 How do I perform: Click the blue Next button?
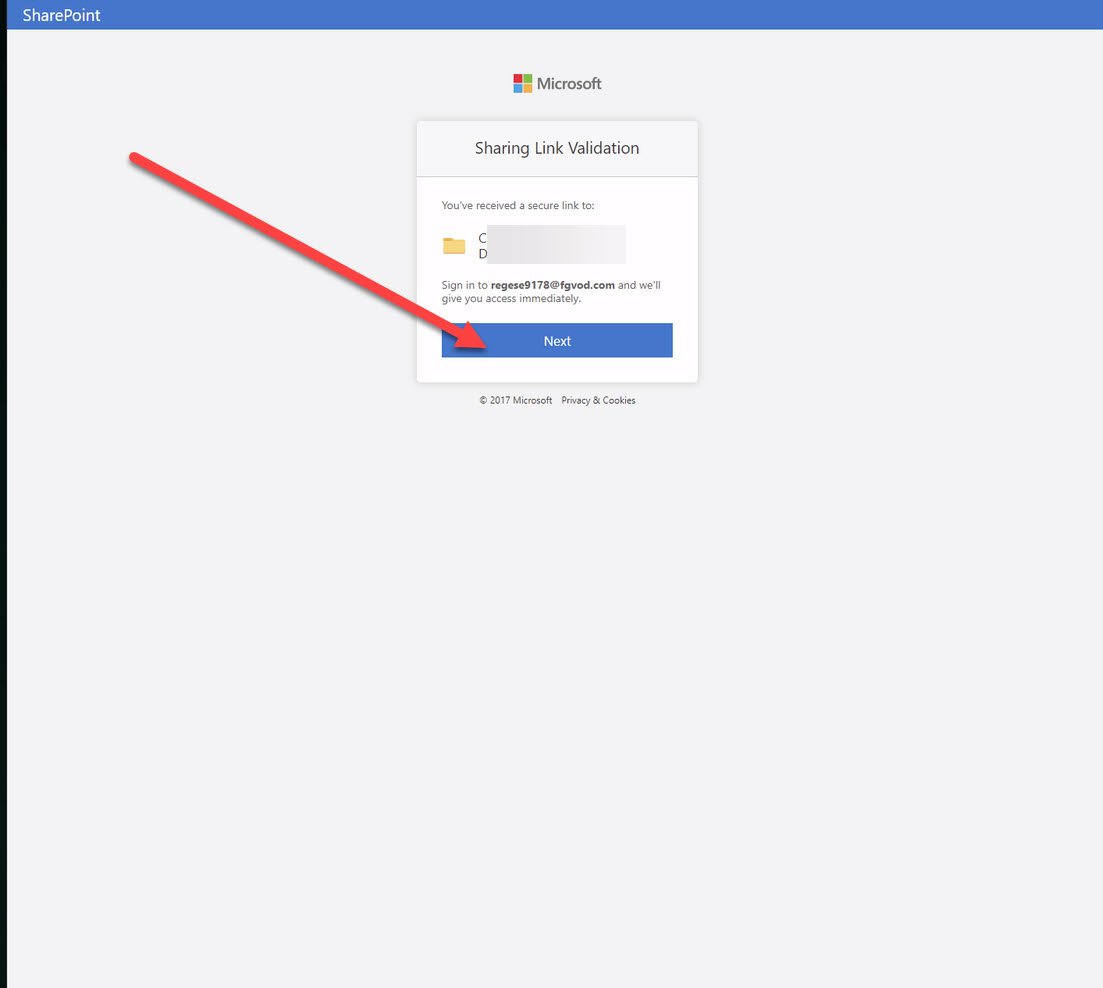[556, 340]
